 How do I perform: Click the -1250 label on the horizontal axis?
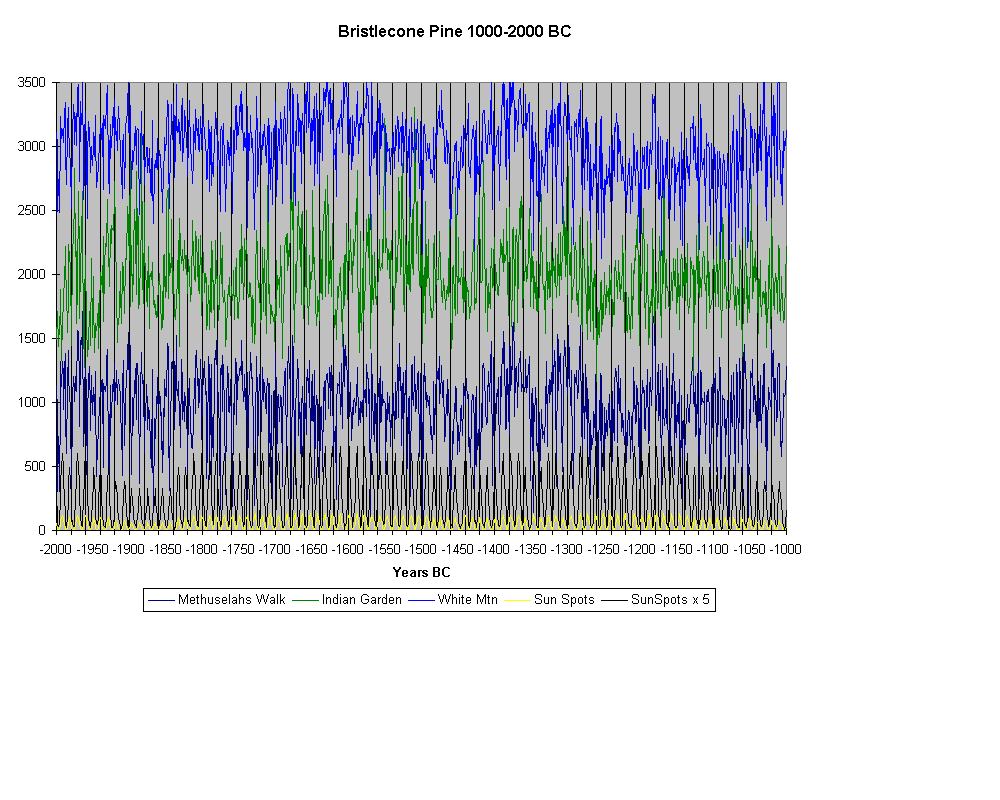pos(604,549)
